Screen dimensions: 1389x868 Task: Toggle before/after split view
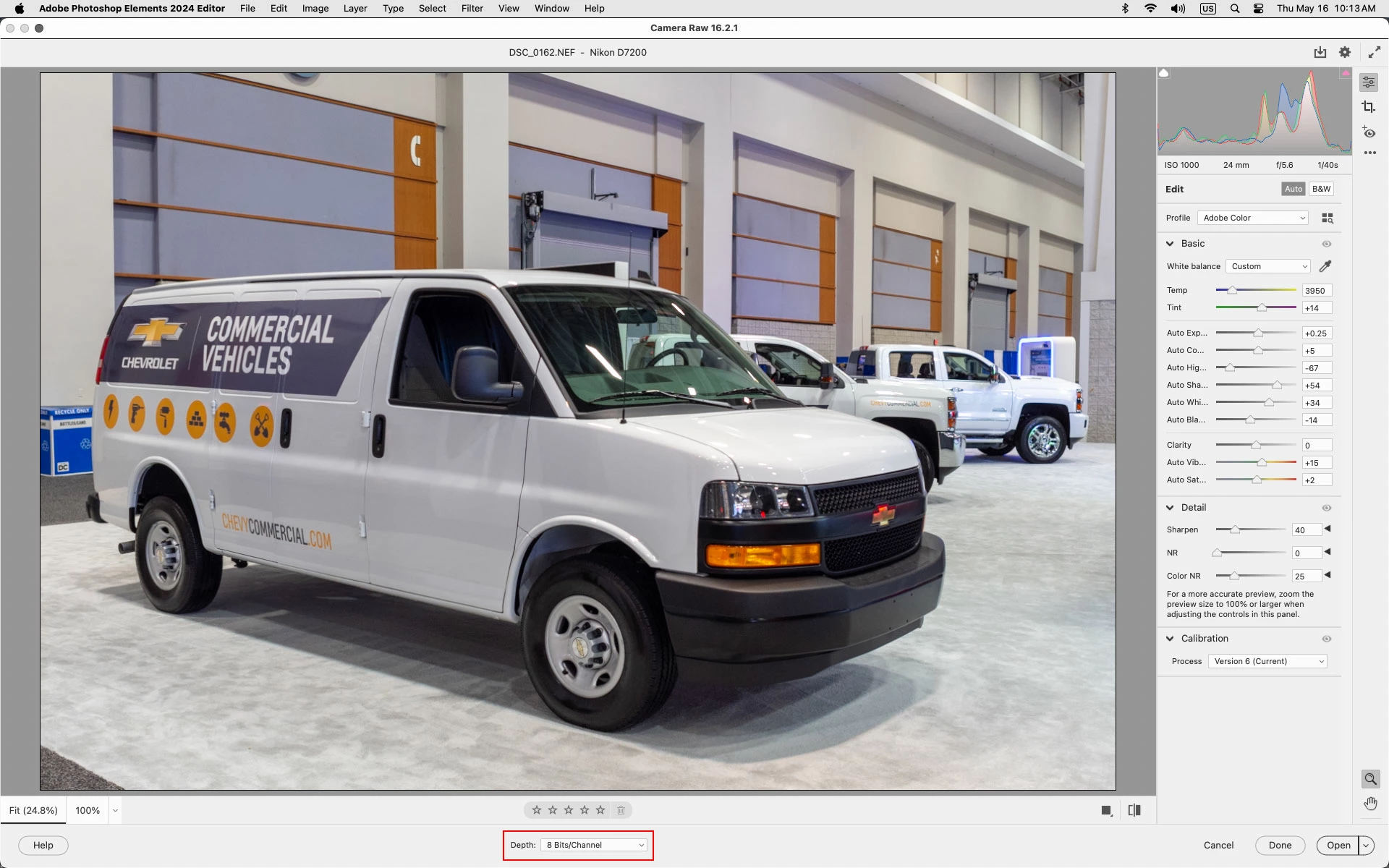(1134, 810)
